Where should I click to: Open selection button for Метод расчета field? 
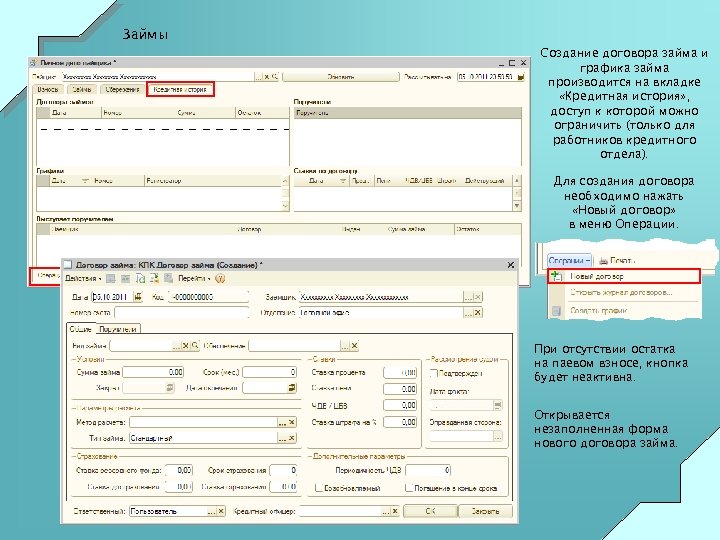click(282, 422)
